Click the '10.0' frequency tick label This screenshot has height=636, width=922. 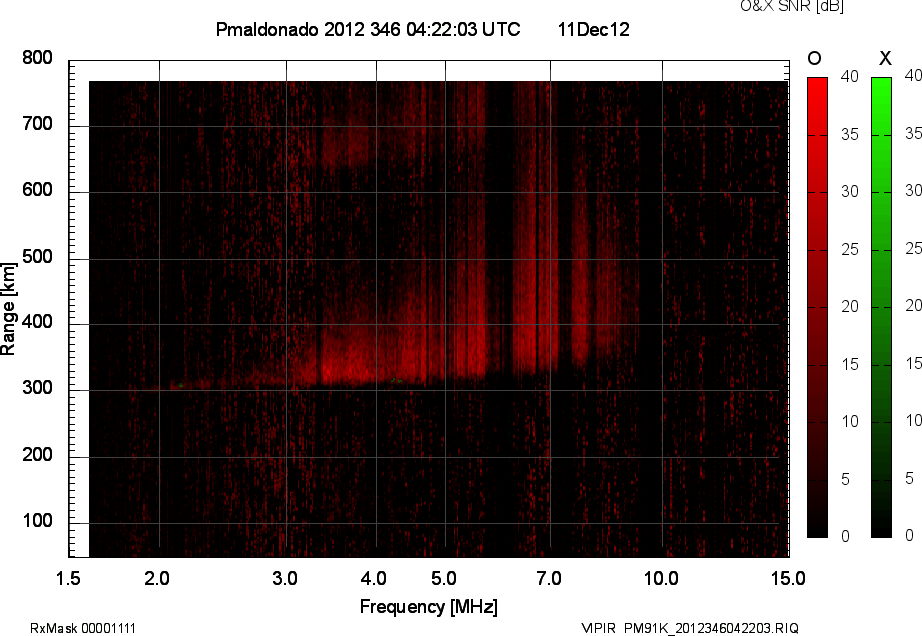pyautogui.click(x=661, y=578)
